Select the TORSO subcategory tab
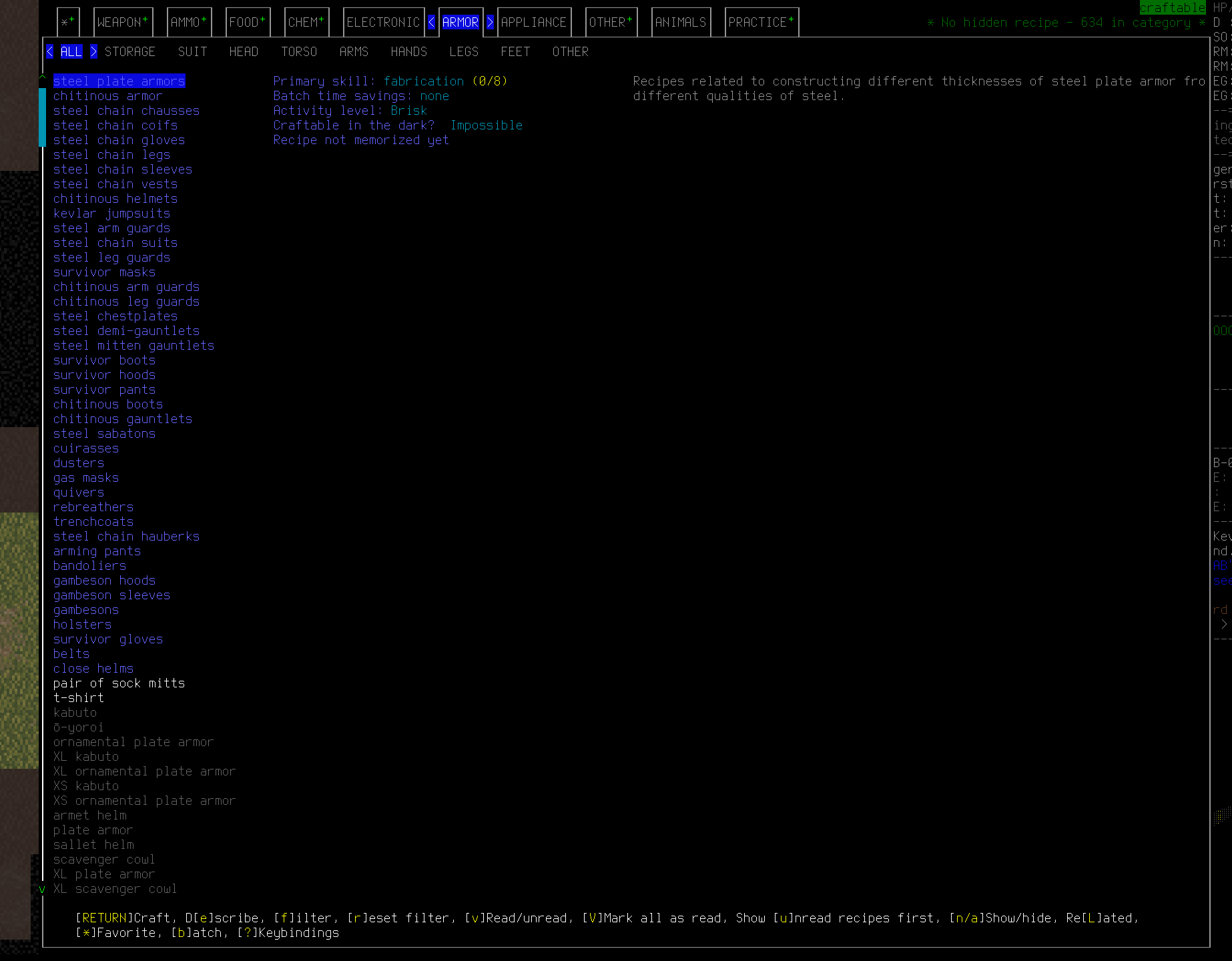Screen dimensions: 1232x961 click(299, 51)
